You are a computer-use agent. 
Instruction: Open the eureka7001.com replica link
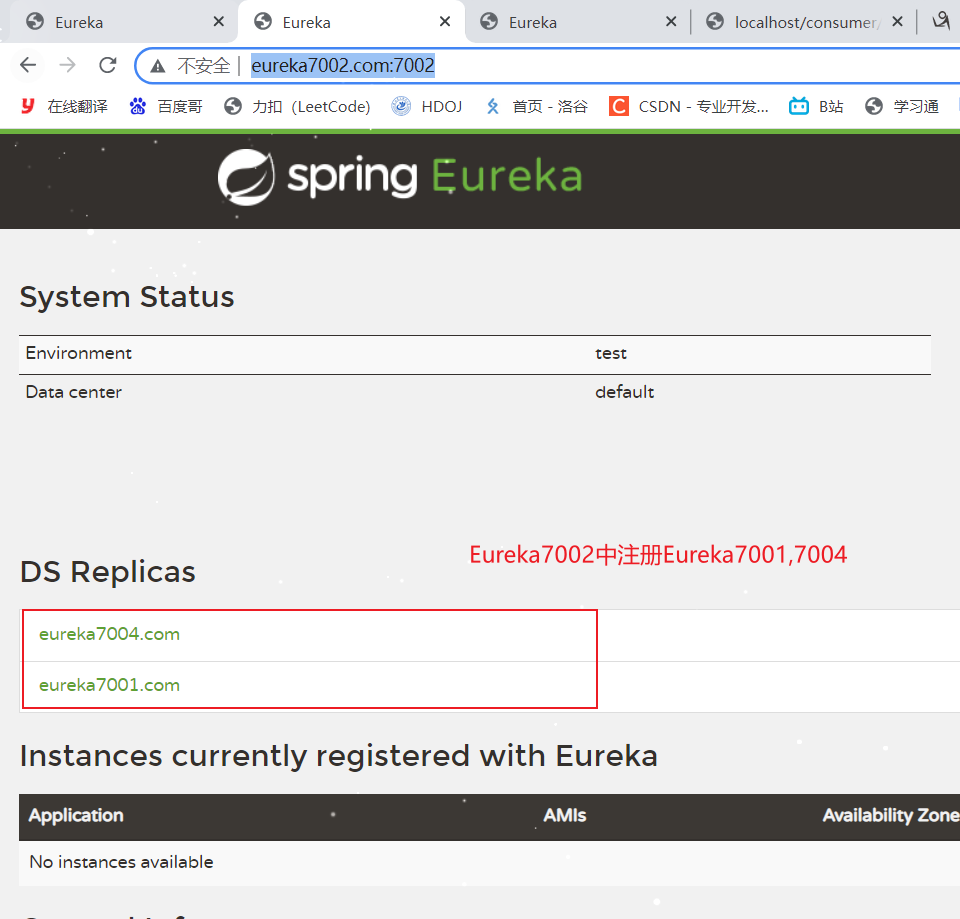108,684
